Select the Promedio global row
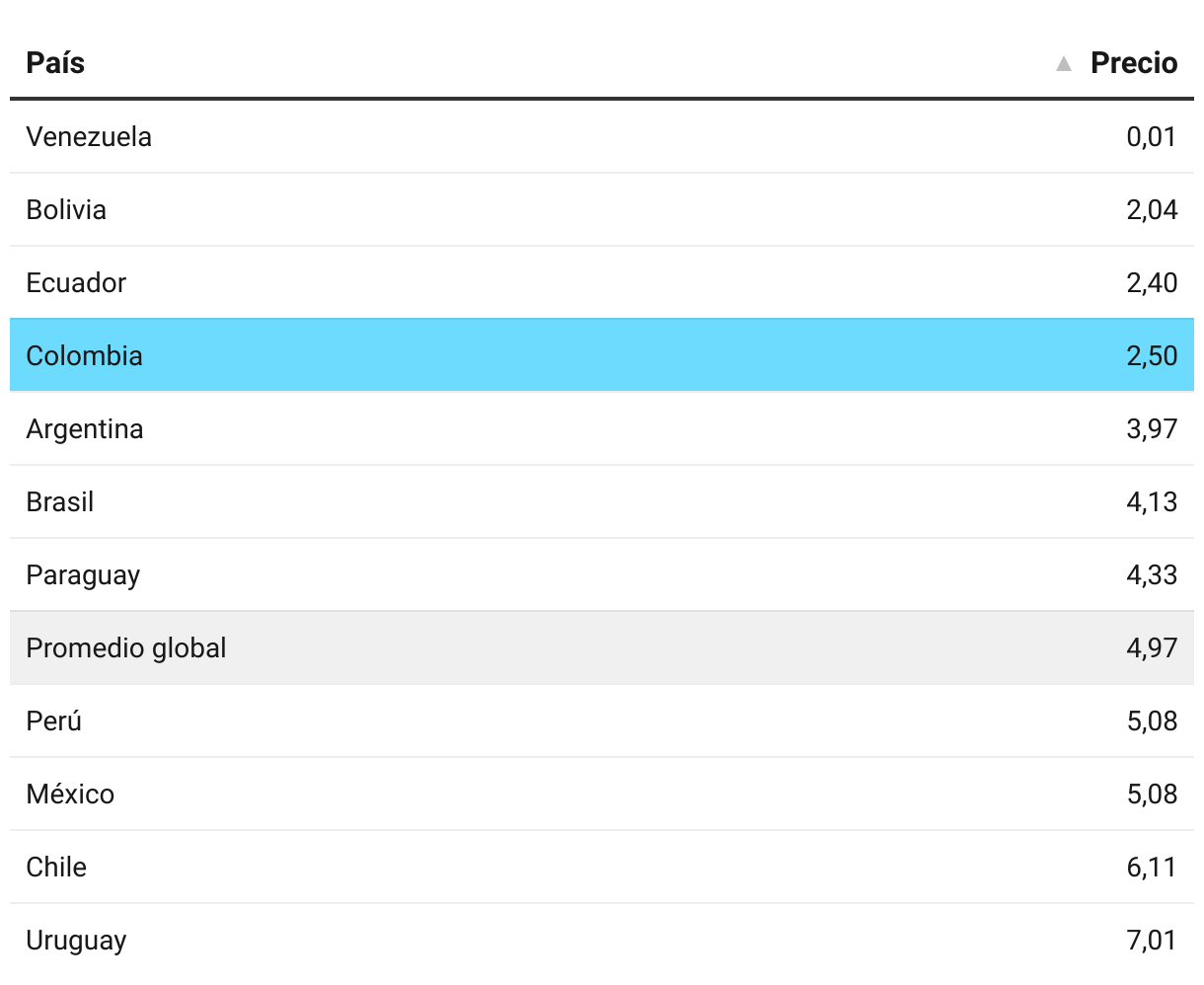This screenshot has width=1204, height=985. pyautogui.click(x=601, y=647)
